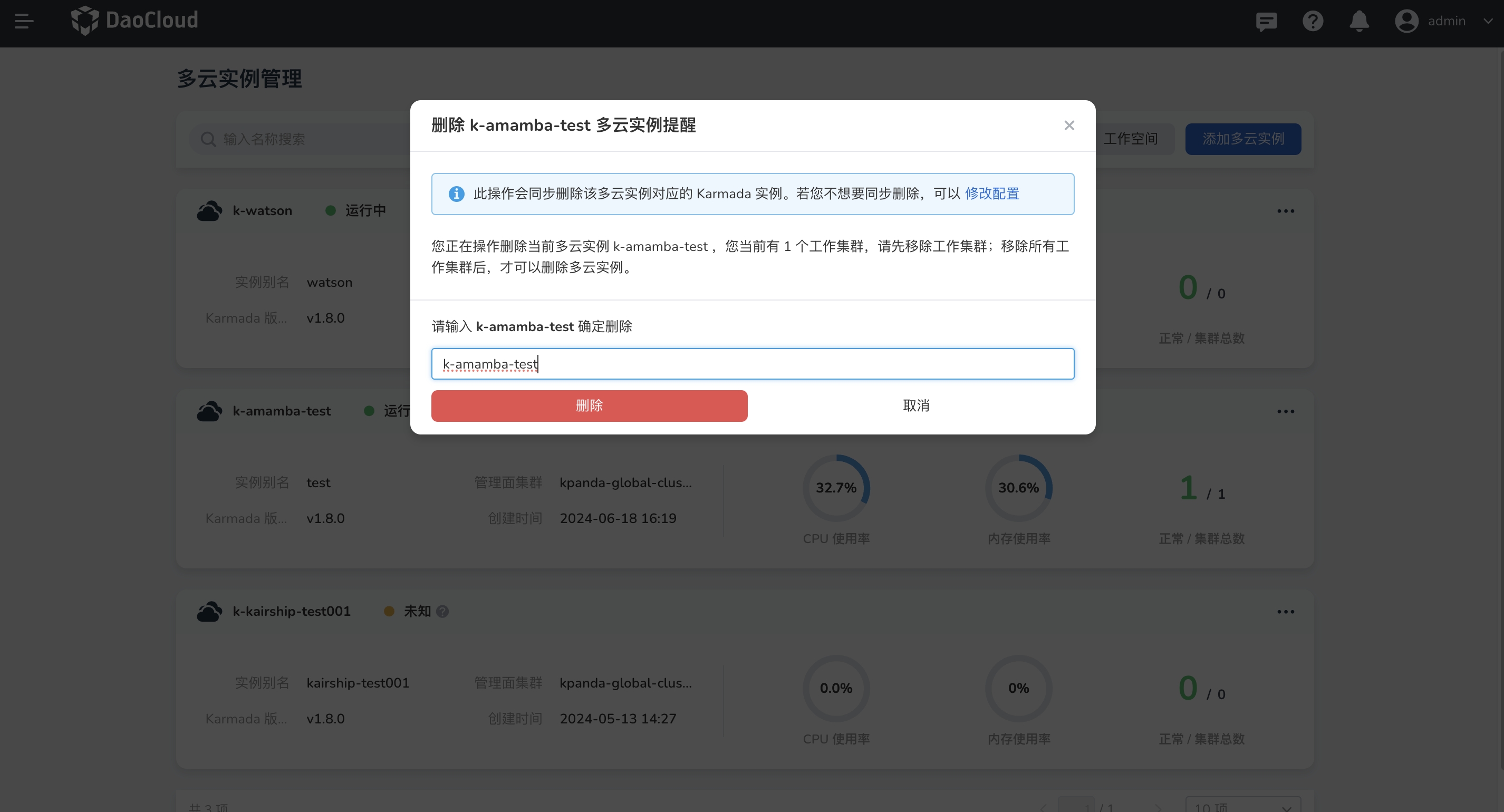Click the admin user avatar icon
The height and width of the screenshot is (812, 1504).
(1406, 22)
